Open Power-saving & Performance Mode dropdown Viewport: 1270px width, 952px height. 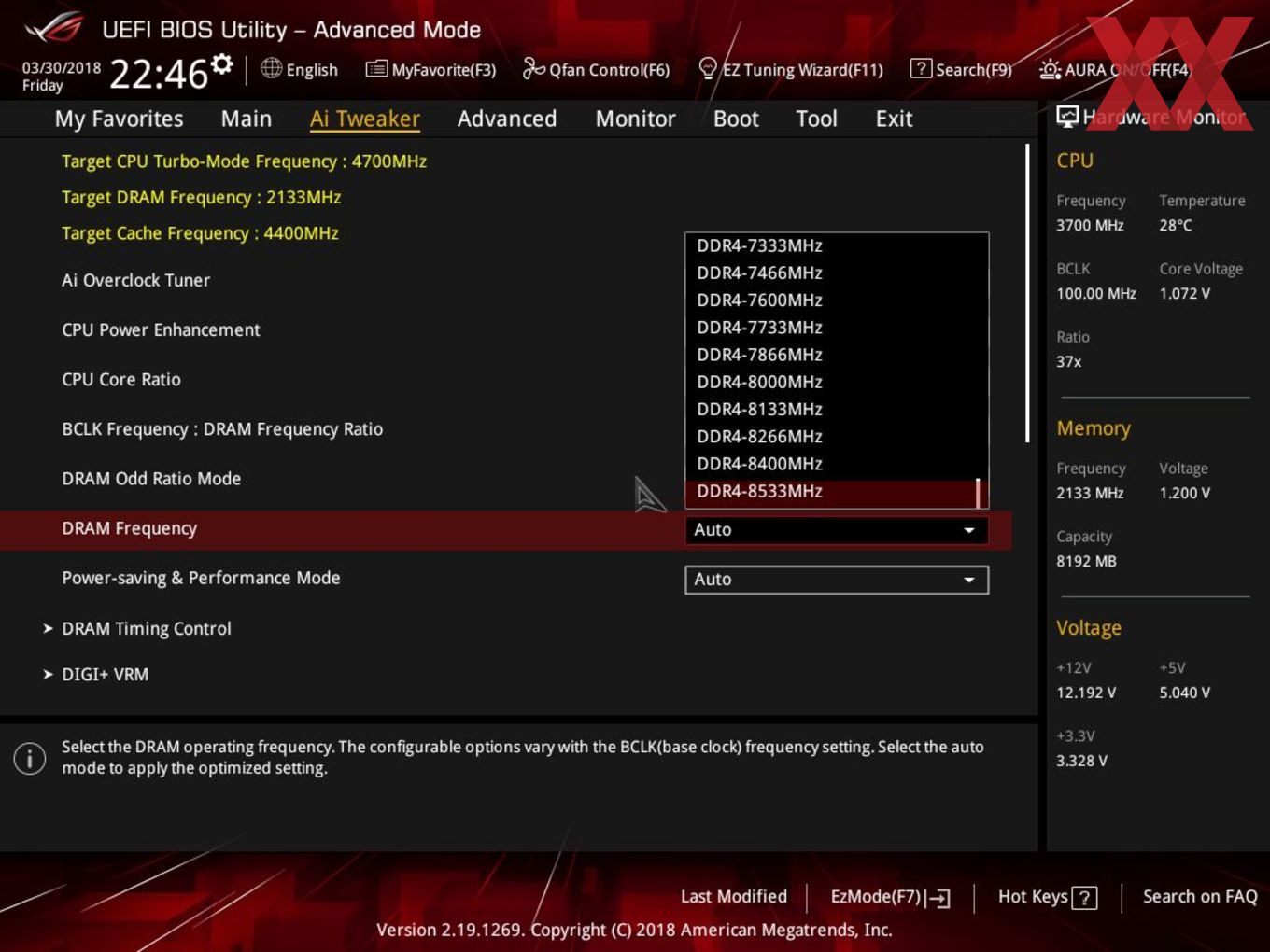pos(837,580)
